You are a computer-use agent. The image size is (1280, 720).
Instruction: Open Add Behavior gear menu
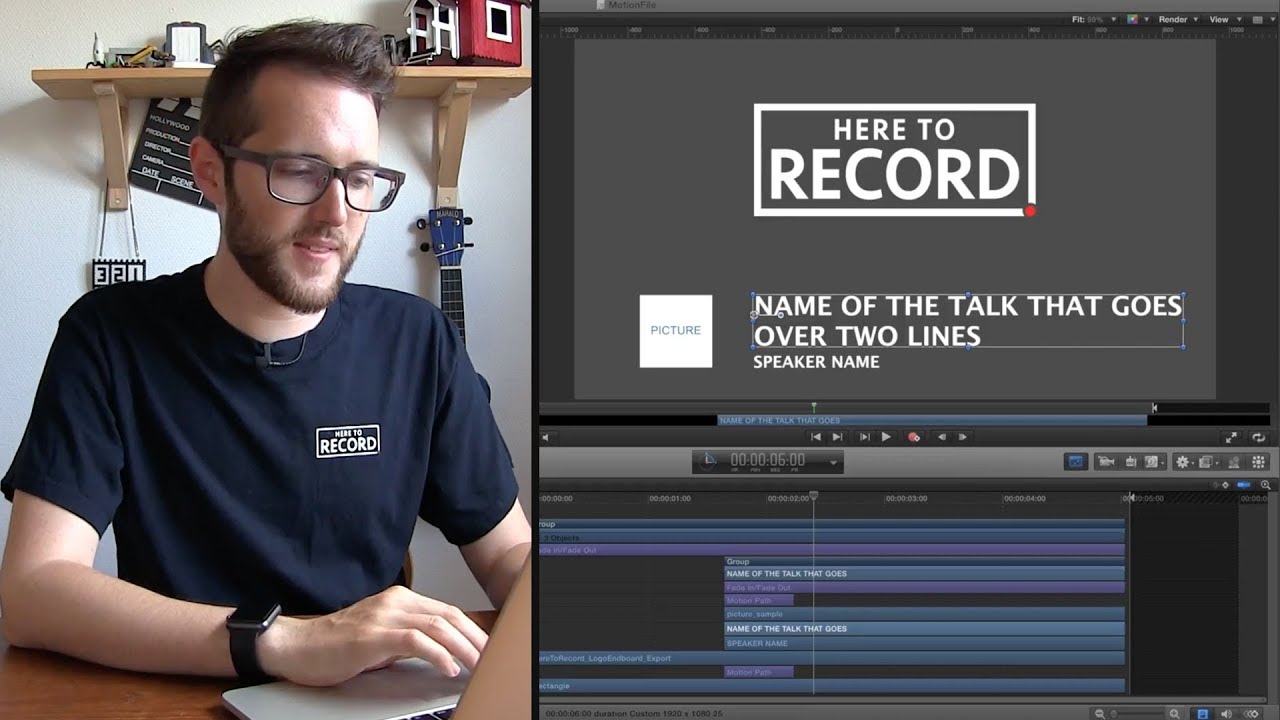[1184, 462]
